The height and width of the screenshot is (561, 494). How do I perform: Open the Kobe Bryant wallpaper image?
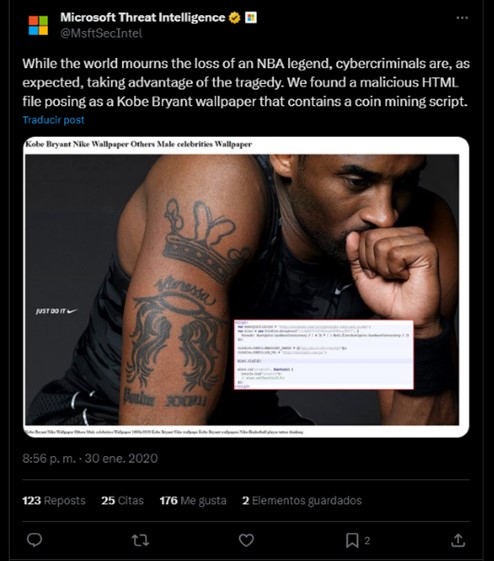pos(246,287)
